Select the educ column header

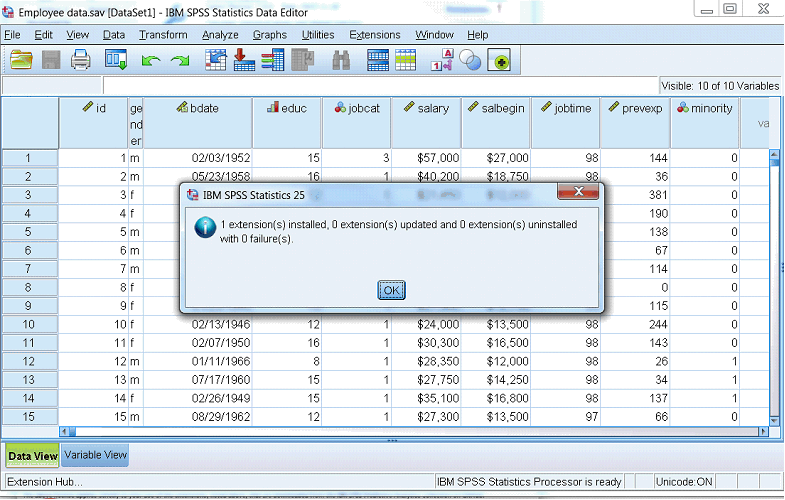tap(287, 123)
